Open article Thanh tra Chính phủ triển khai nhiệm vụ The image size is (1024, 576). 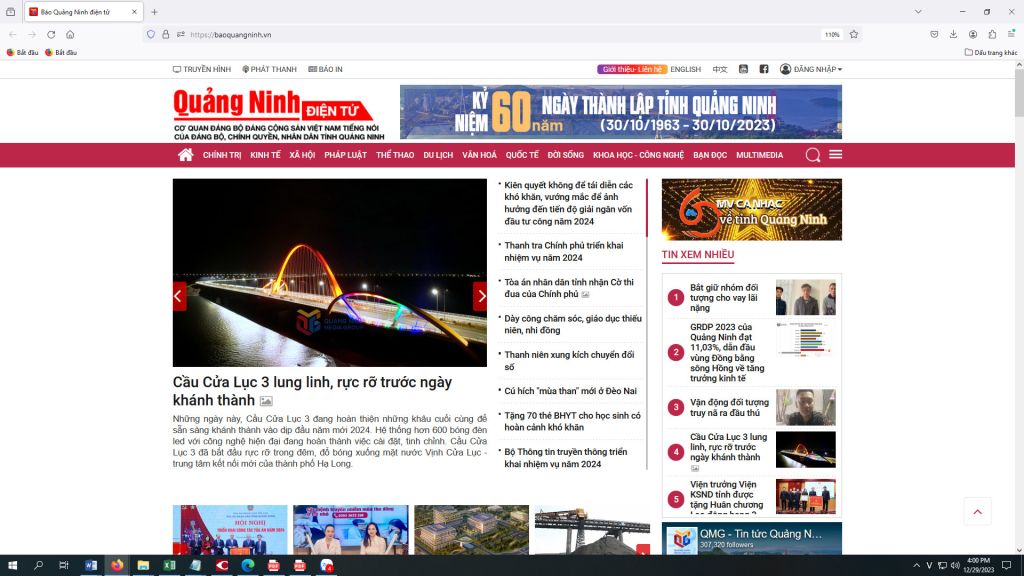[564, 251]
